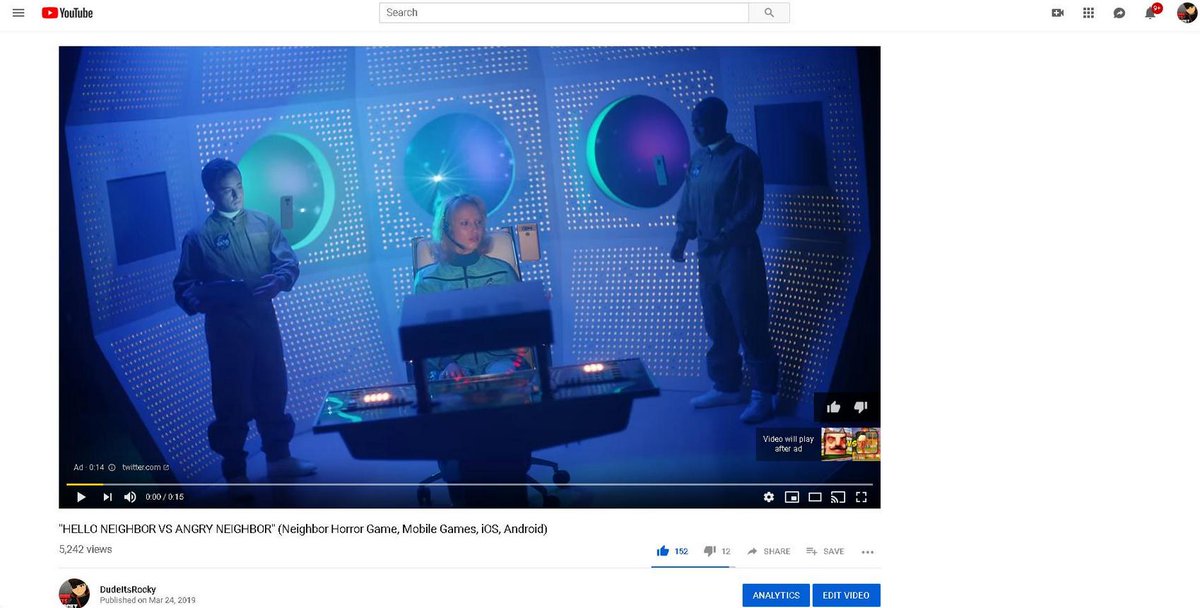Open the account avatar menu

(x=1187, y=13)
